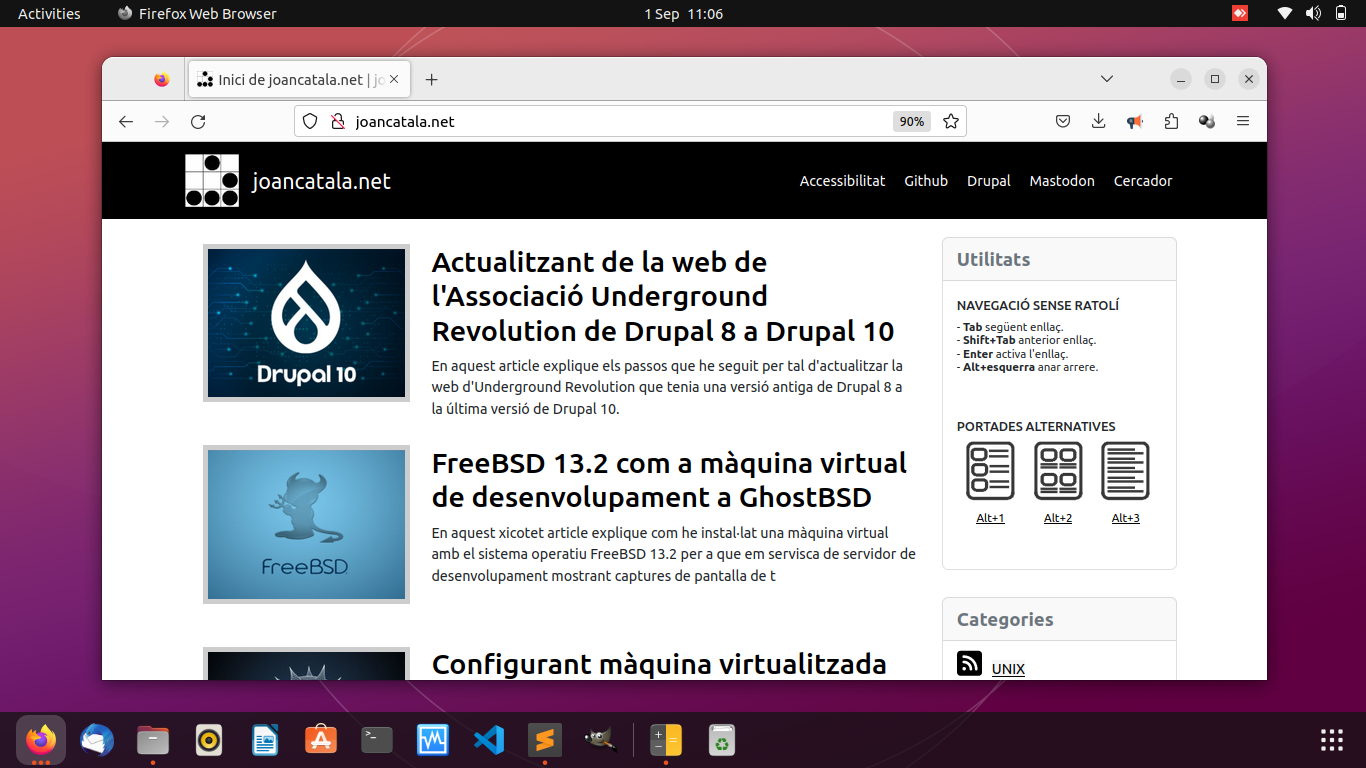Click the FreeBSD article thumbnail

pos(306,524)
